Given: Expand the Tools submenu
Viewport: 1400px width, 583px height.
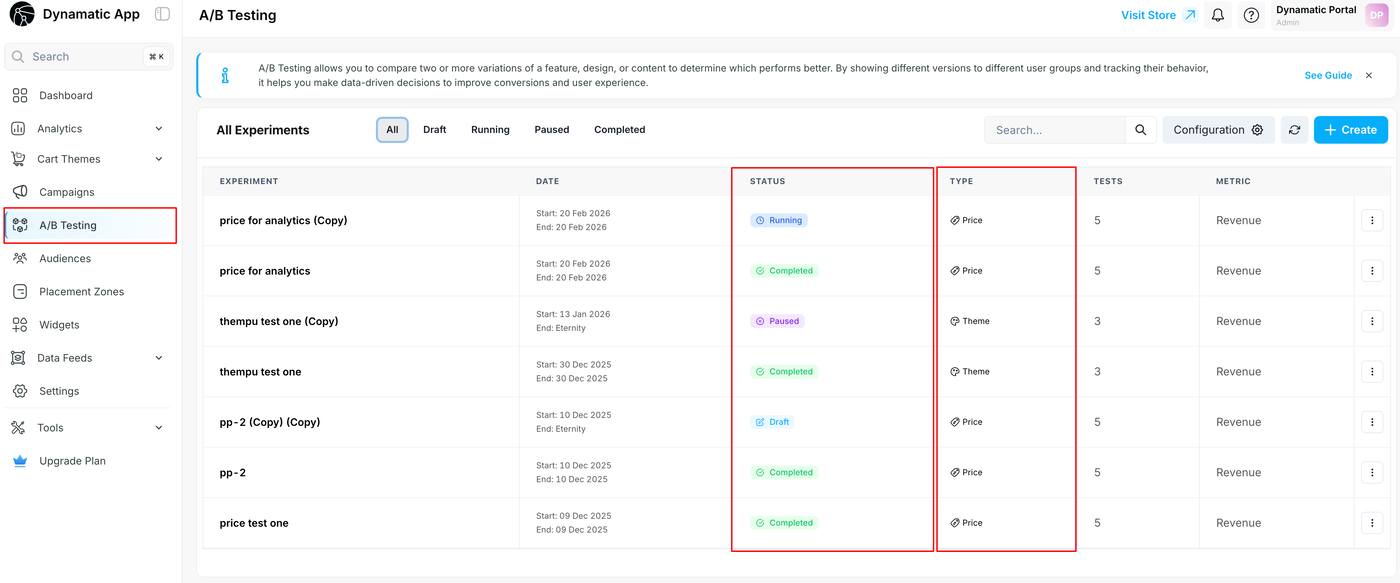Looking at the screenshot, I should click(x=159, y=428).
